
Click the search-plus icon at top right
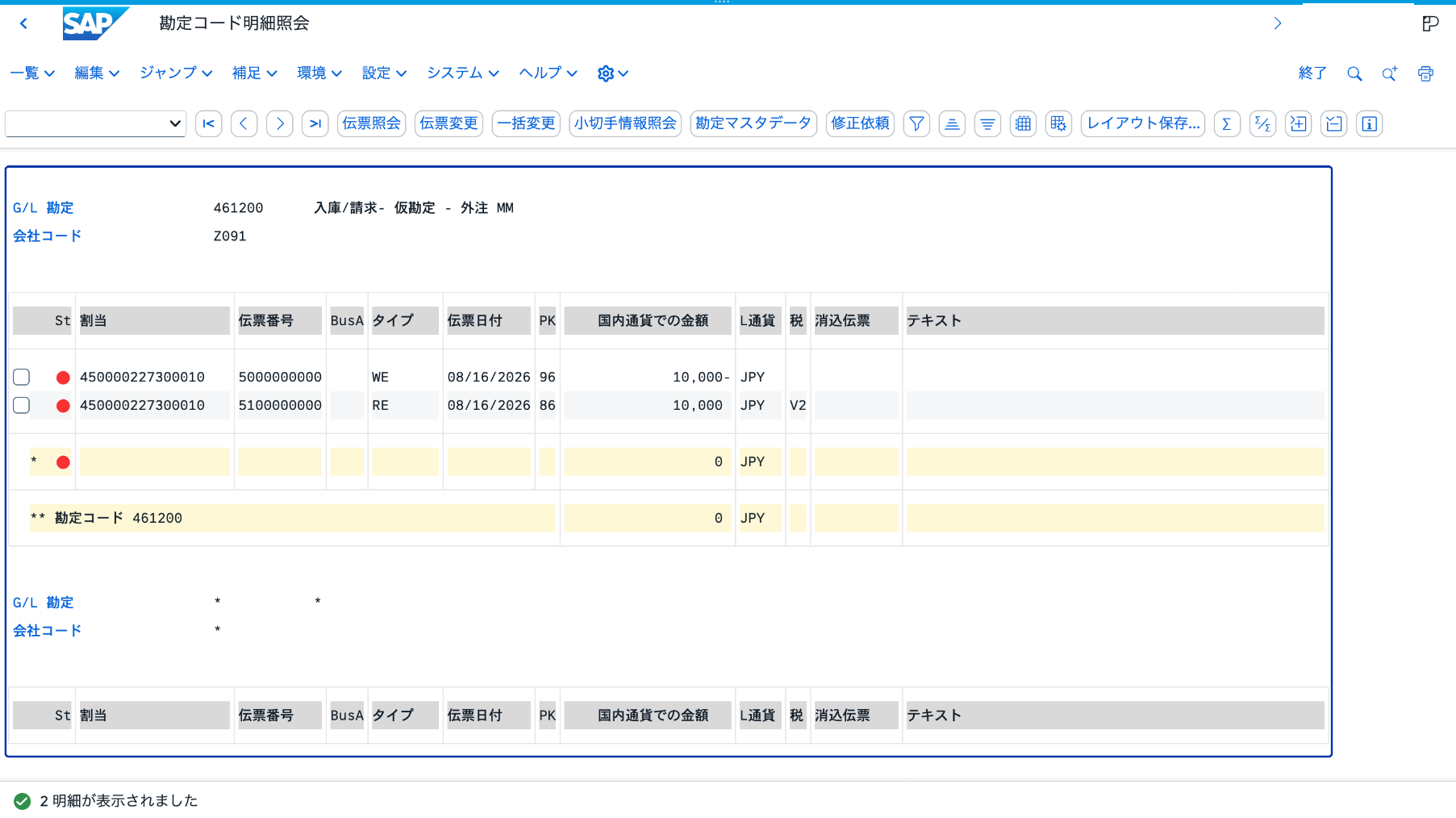[1389, 73]
